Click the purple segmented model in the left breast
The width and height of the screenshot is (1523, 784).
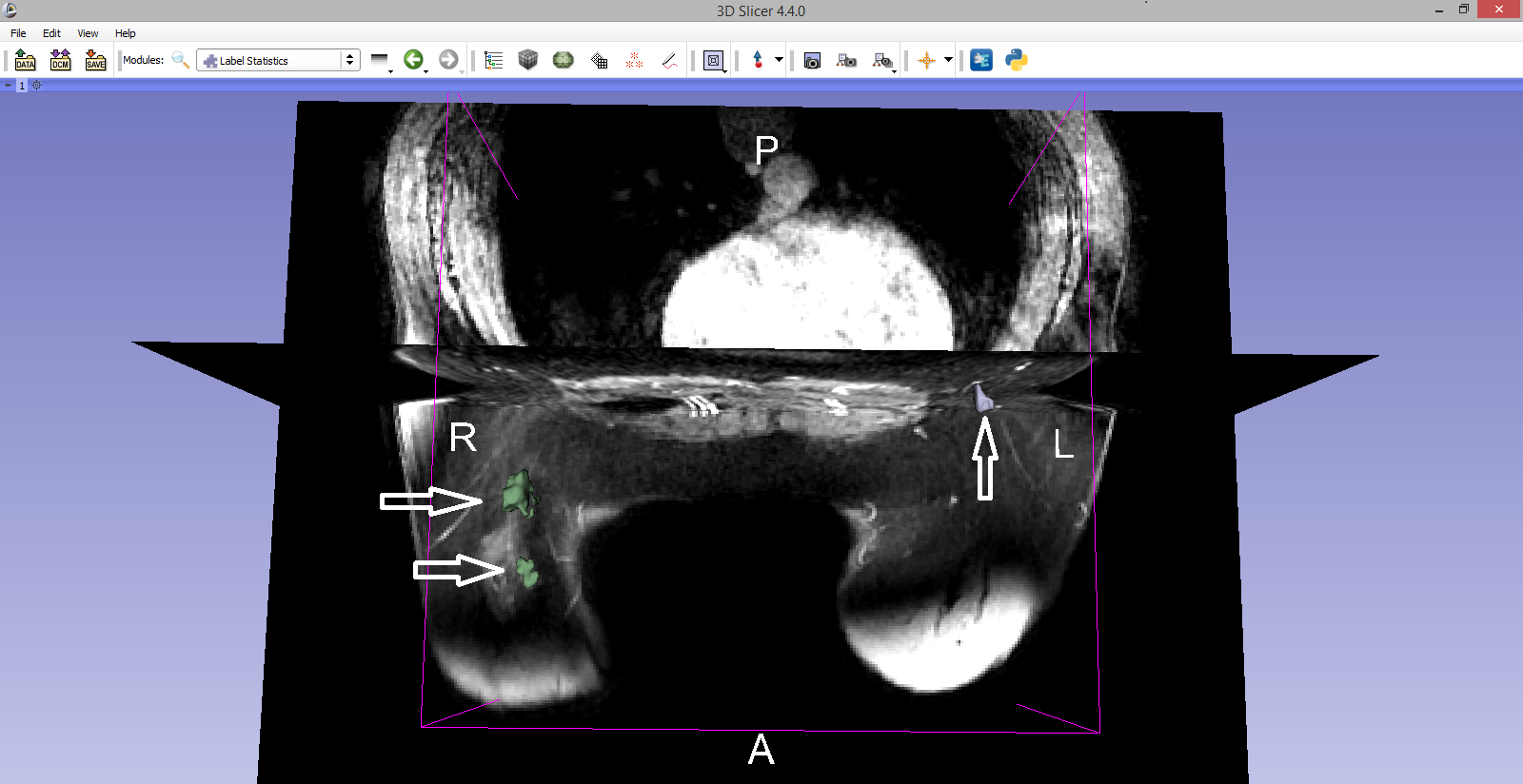[x=983, y=397]
